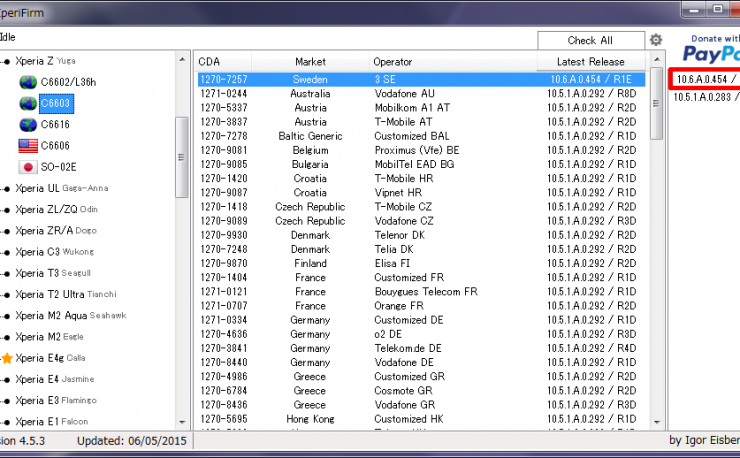Click CDA 1270-8440 Vodafone DE cell
Screen dimensions: 740x458
224,363
